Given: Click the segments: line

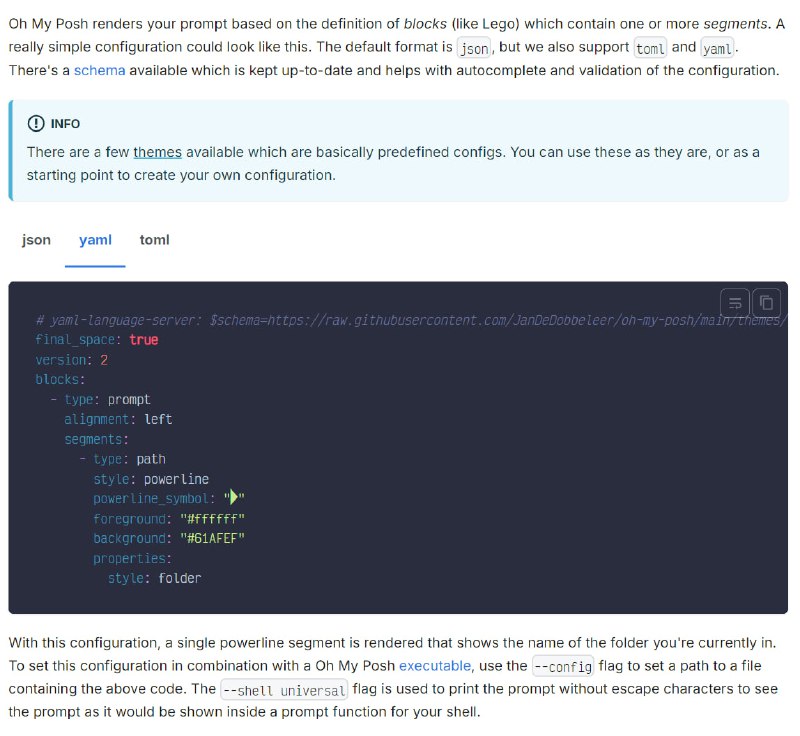Looking at the screenshot, I should (96, 439).
